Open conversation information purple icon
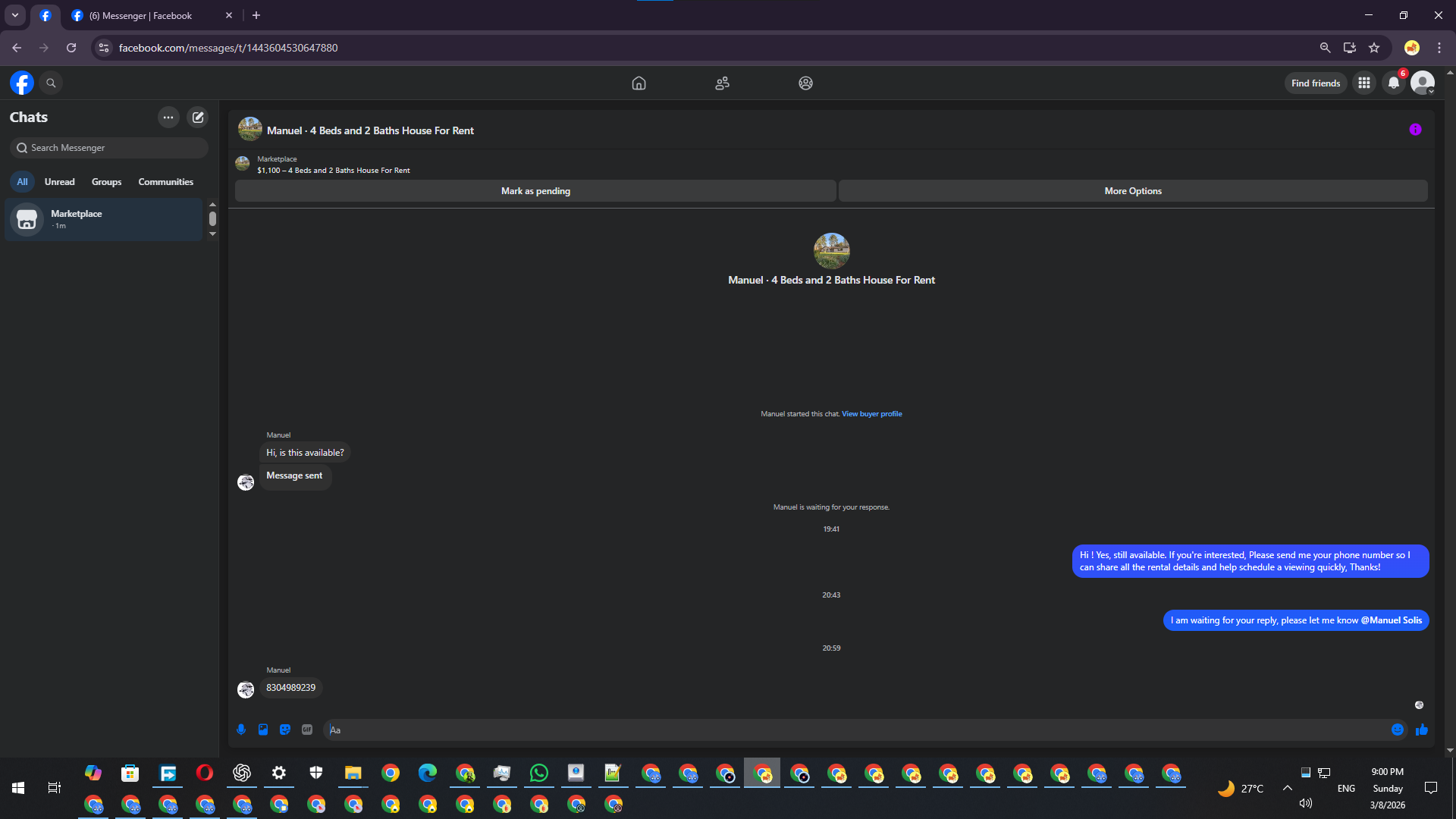Screen dimensions: 1456x819 coord(1415,130)
